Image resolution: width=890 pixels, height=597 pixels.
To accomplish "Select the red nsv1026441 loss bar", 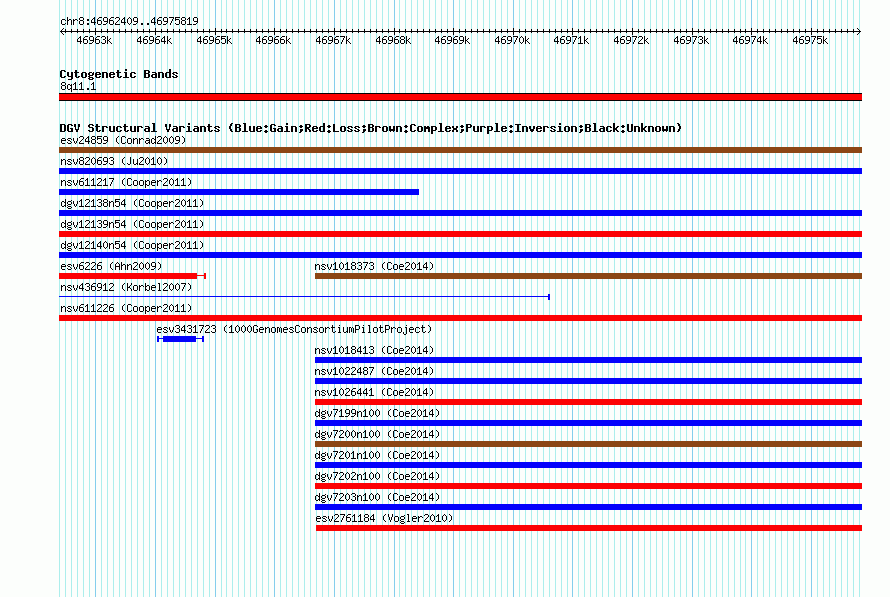I will point(589,402).
